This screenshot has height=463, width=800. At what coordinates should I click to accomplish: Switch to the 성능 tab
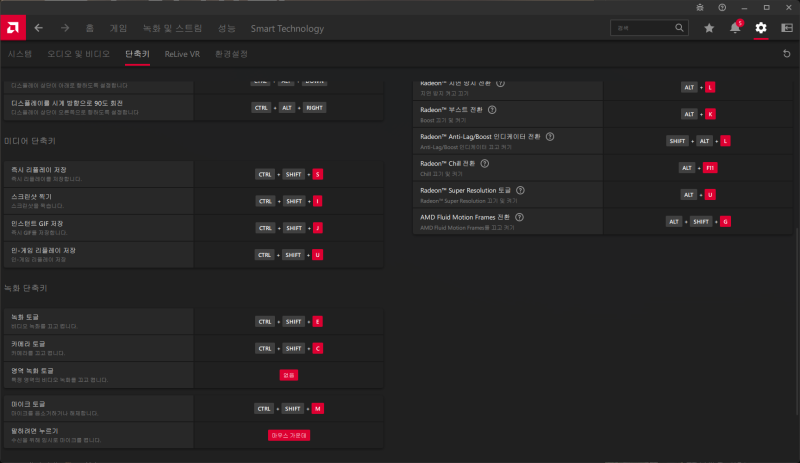click(227, 29)
